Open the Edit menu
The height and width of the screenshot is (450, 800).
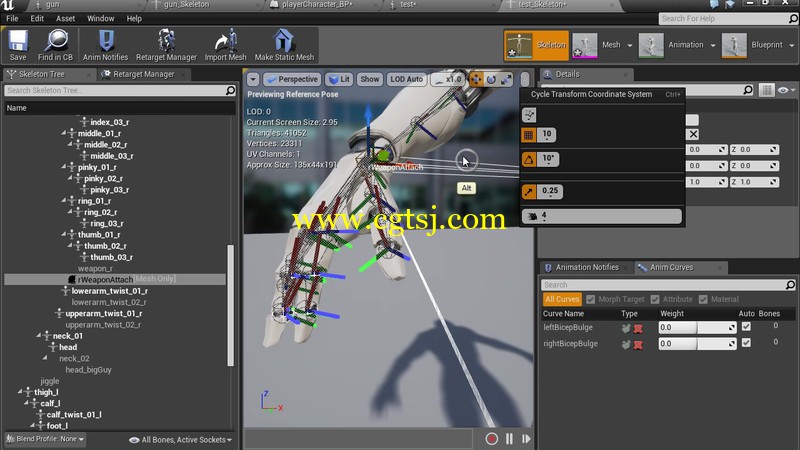point(37,18)
